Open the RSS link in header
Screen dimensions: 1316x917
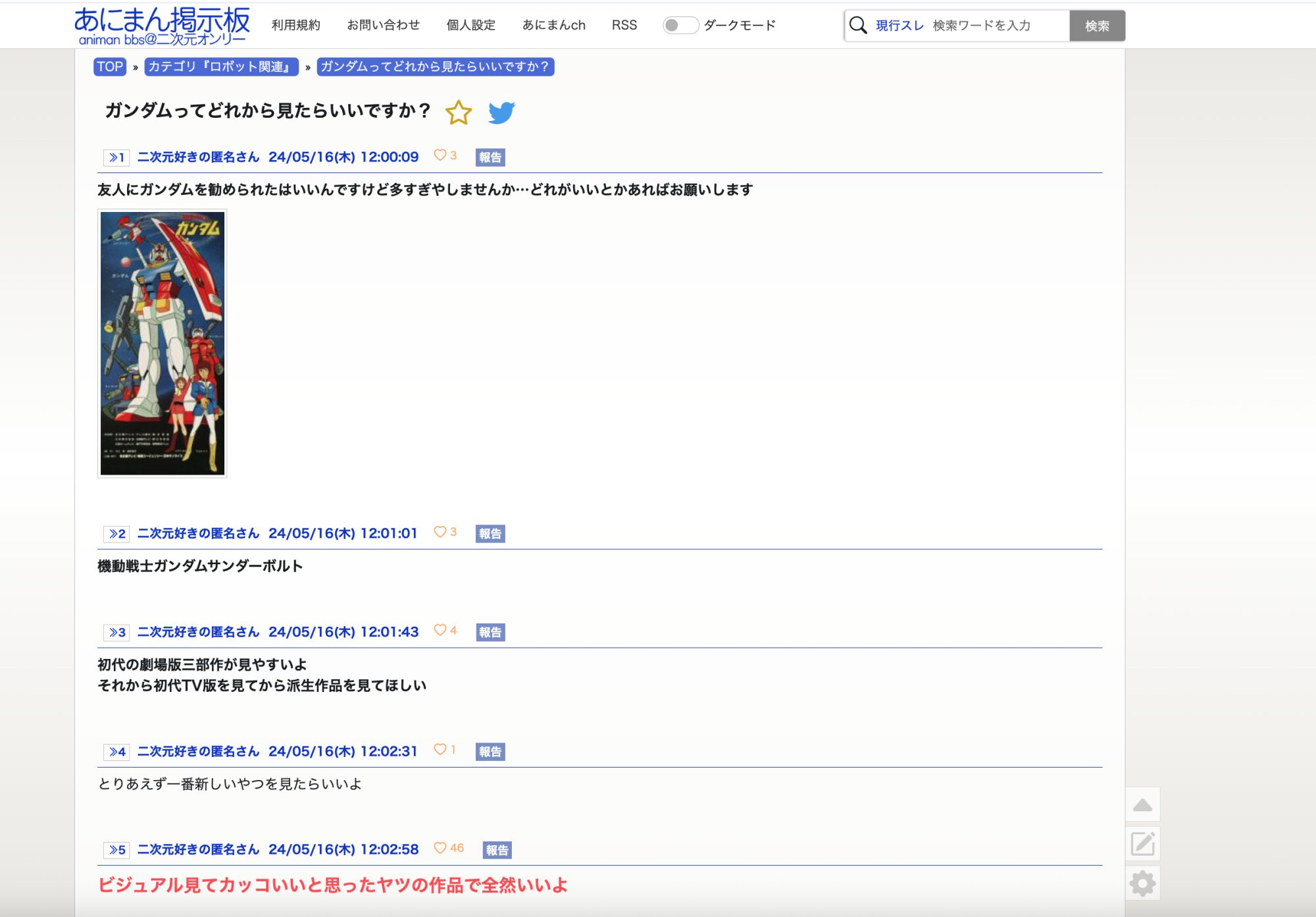[x=624, y=26]
